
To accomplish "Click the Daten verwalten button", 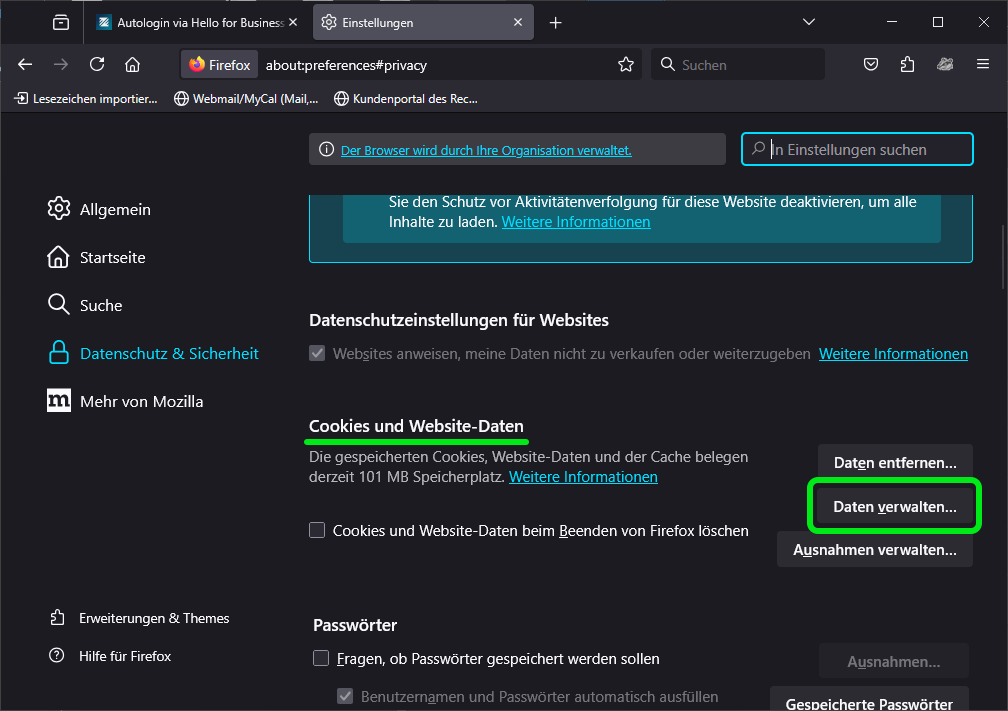I will point(894,507).
